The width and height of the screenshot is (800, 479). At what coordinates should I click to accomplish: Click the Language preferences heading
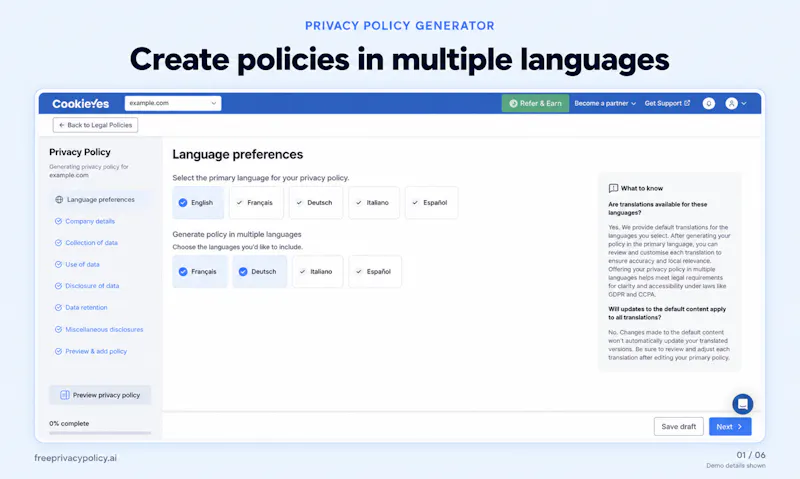[237, 154]
